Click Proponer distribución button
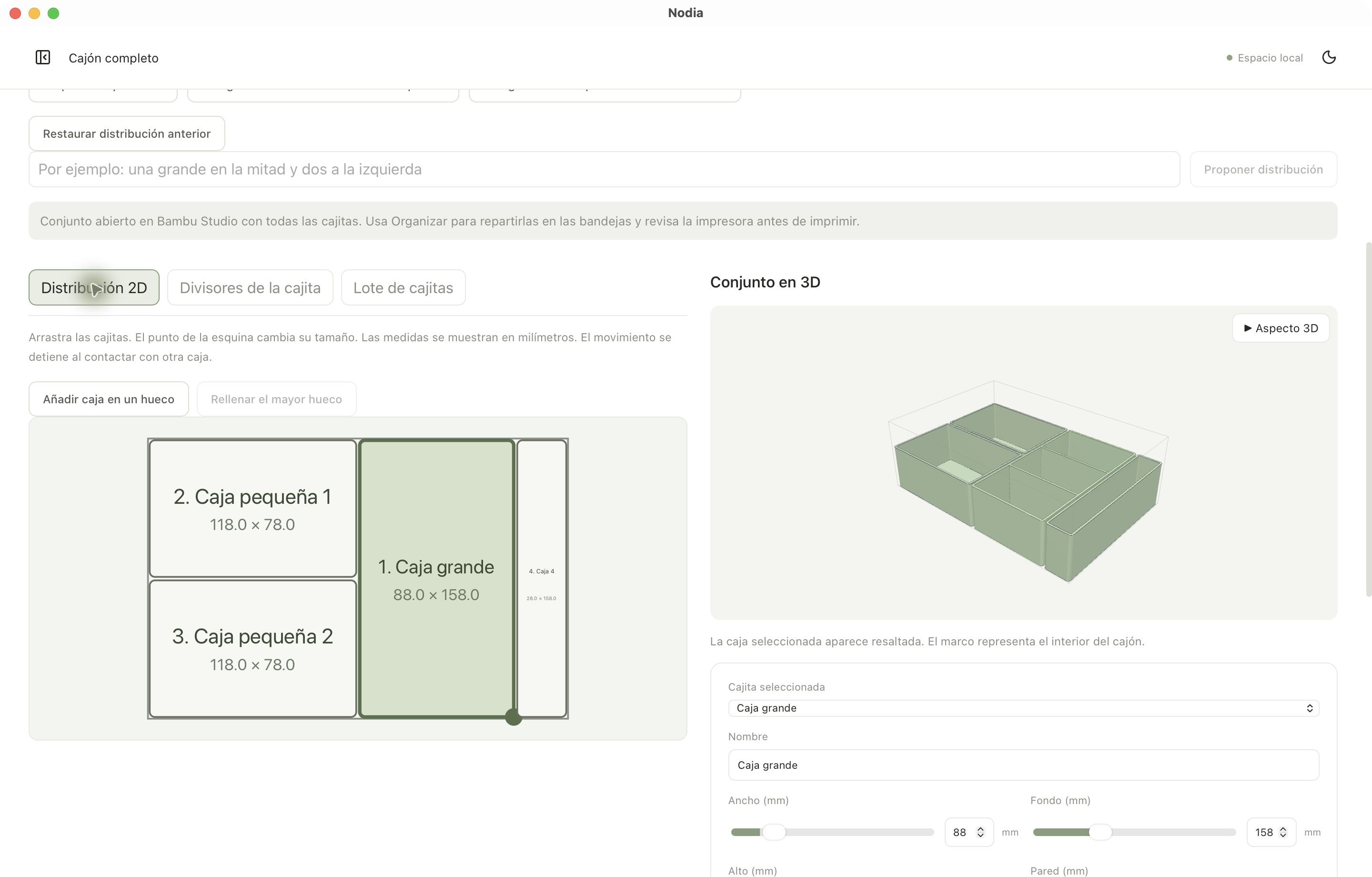 point(1263,169)
